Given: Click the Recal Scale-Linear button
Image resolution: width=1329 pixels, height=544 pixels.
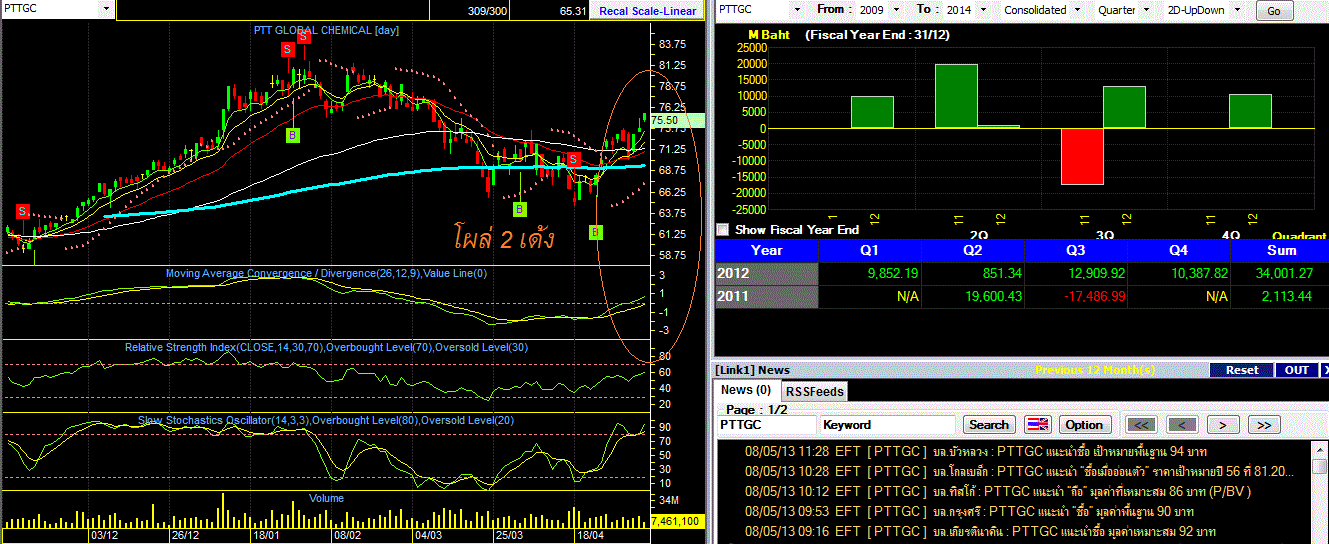Looking at the screenshot, I should [647, 11].
